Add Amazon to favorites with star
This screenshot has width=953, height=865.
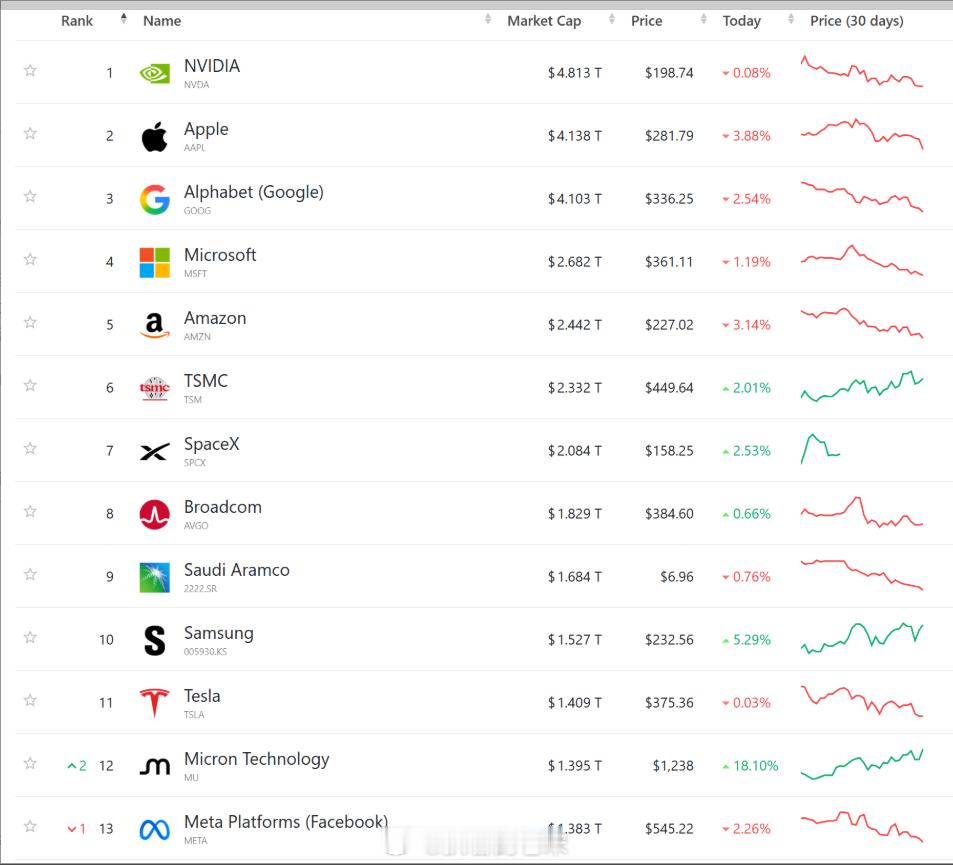click(30, 322)
